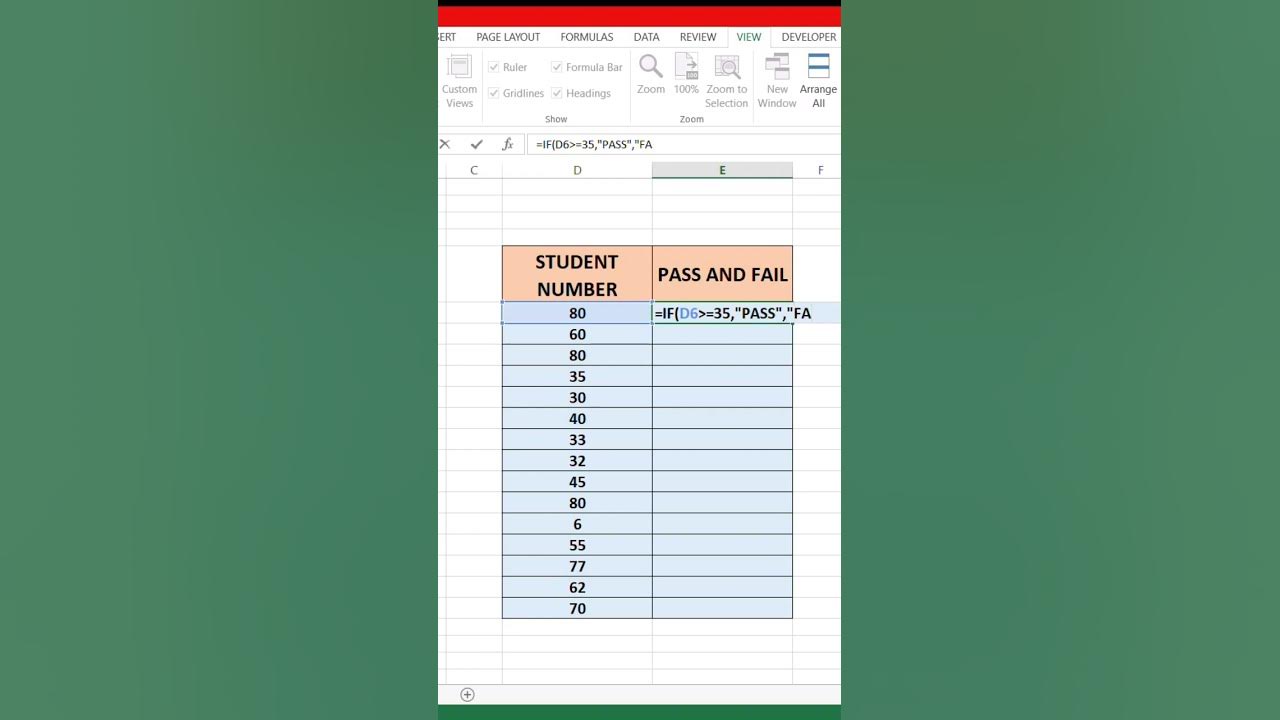Click Zoom to Selection

tap(726, 82)
